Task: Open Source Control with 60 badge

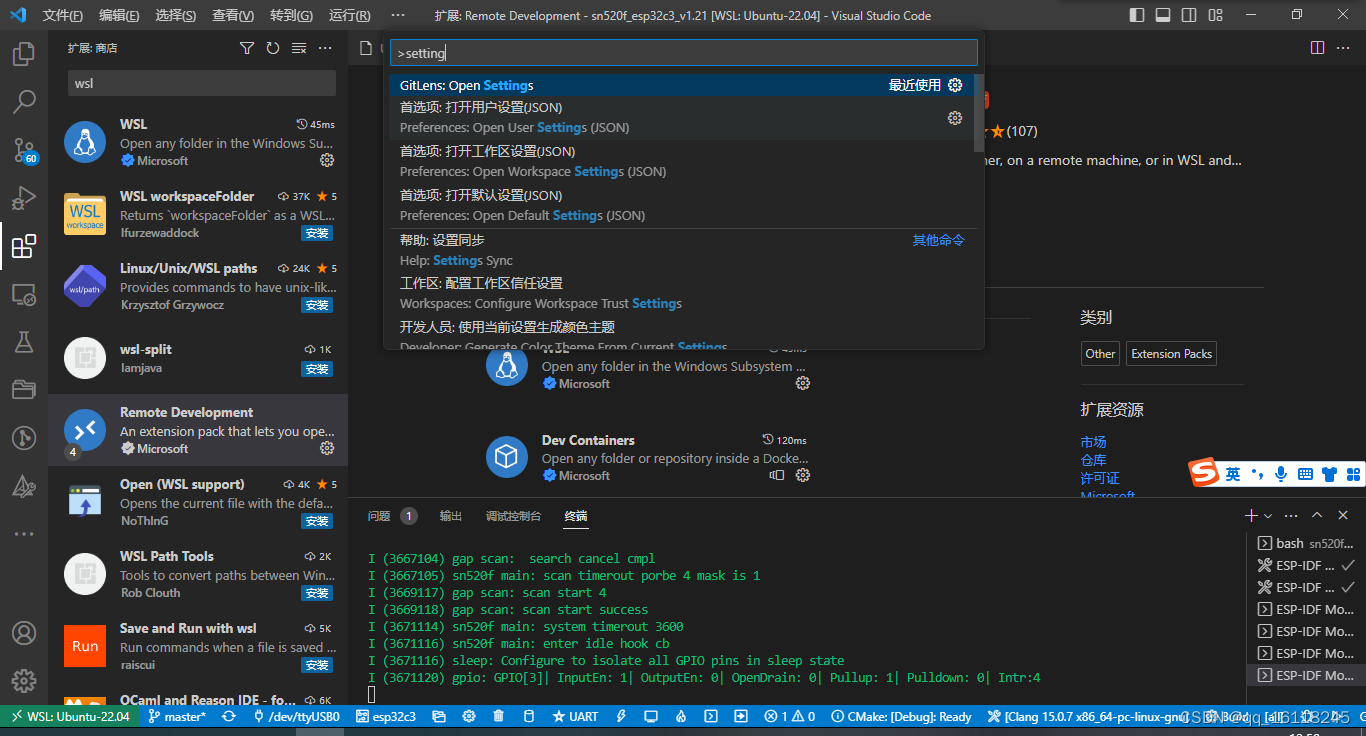Action: [x=24, y=150]
